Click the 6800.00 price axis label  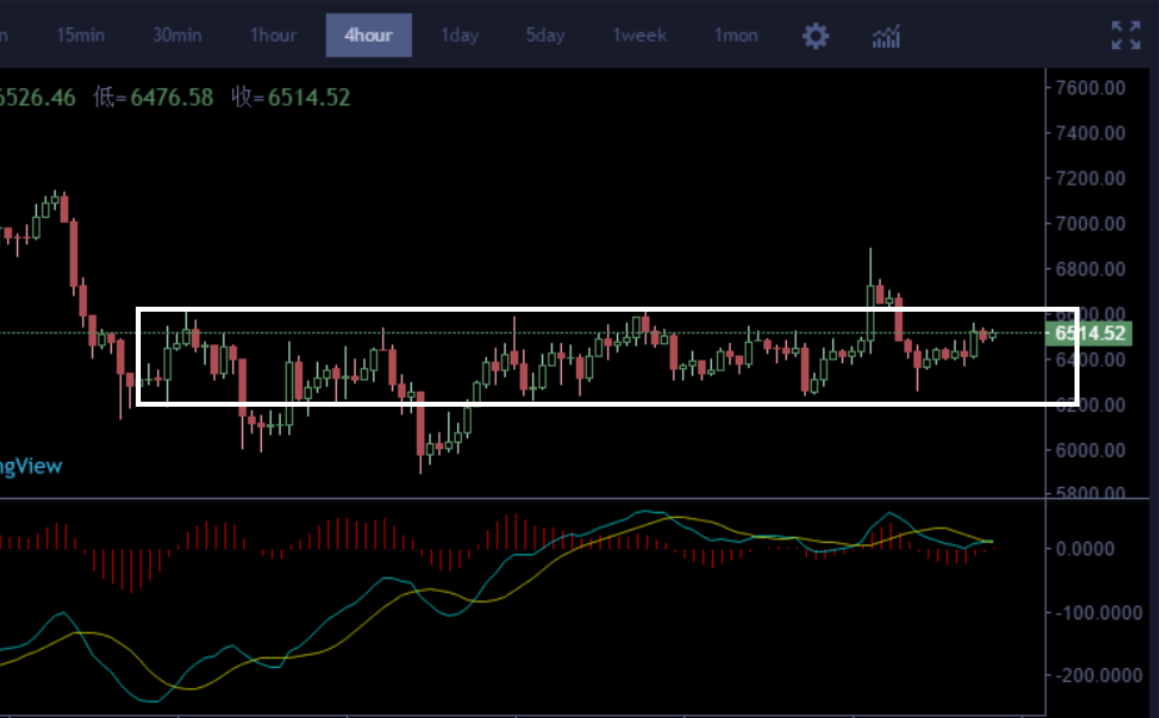1091,269
